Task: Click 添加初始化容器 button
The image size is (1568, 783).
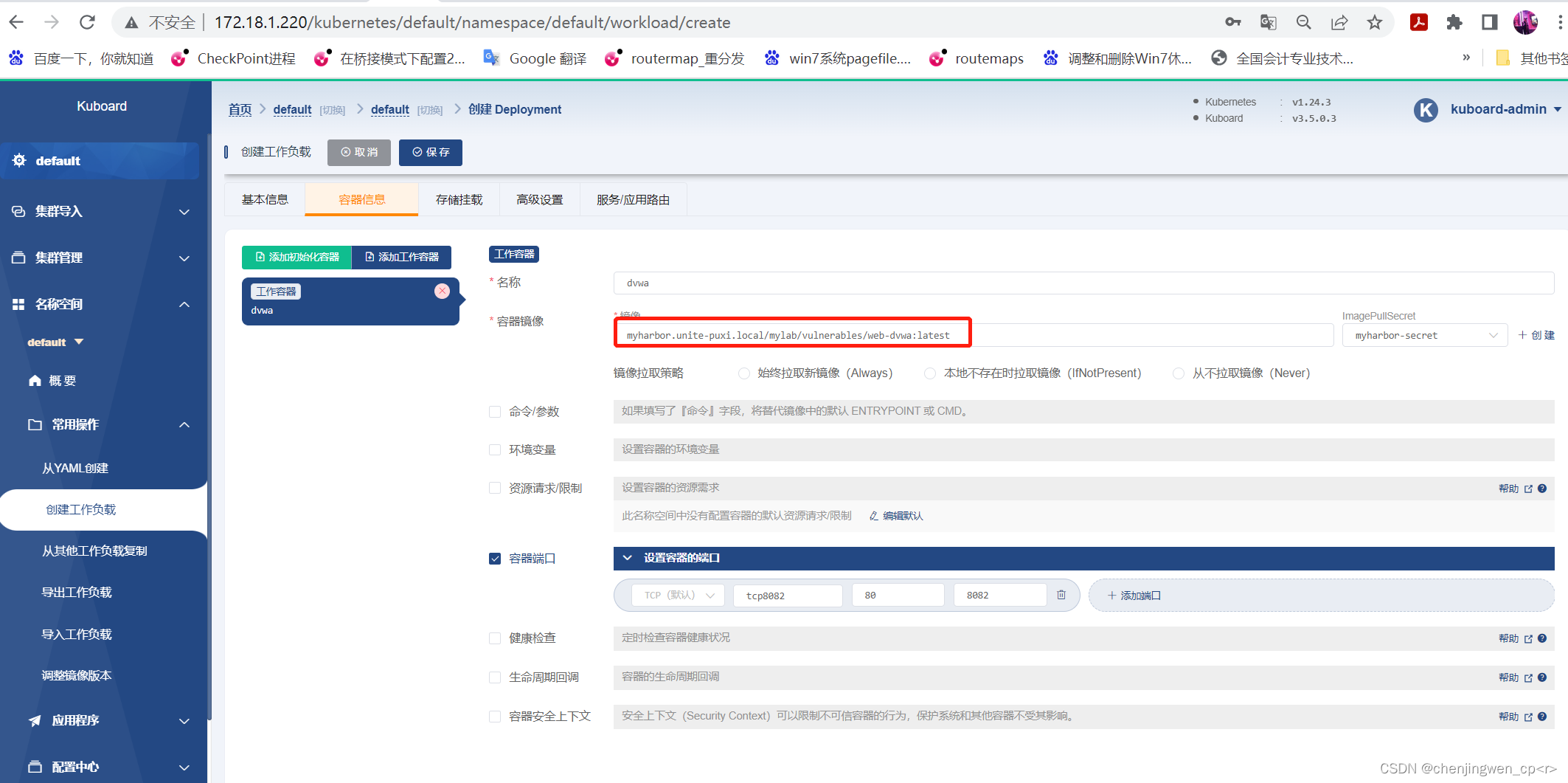Action: pyautogui.click(x=297, y=257)
